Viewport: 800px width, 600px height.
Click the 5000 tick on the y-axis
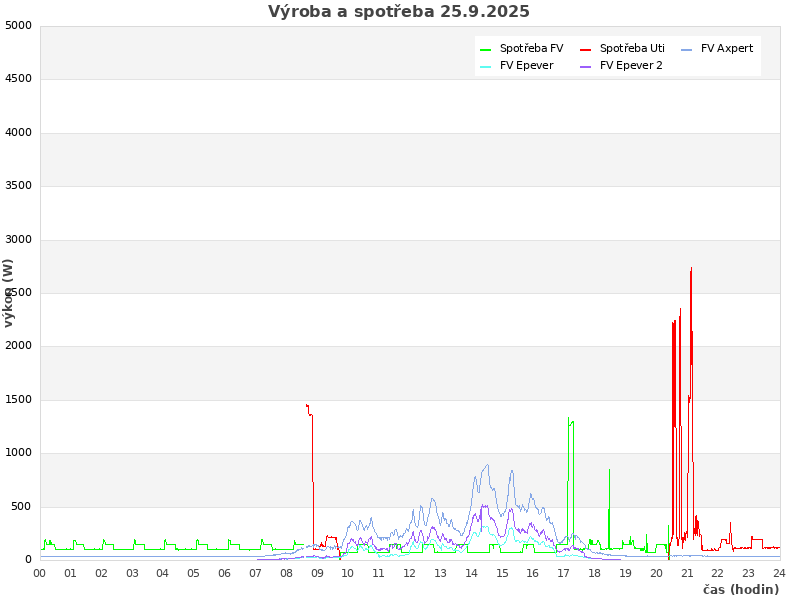pos(18,26)
